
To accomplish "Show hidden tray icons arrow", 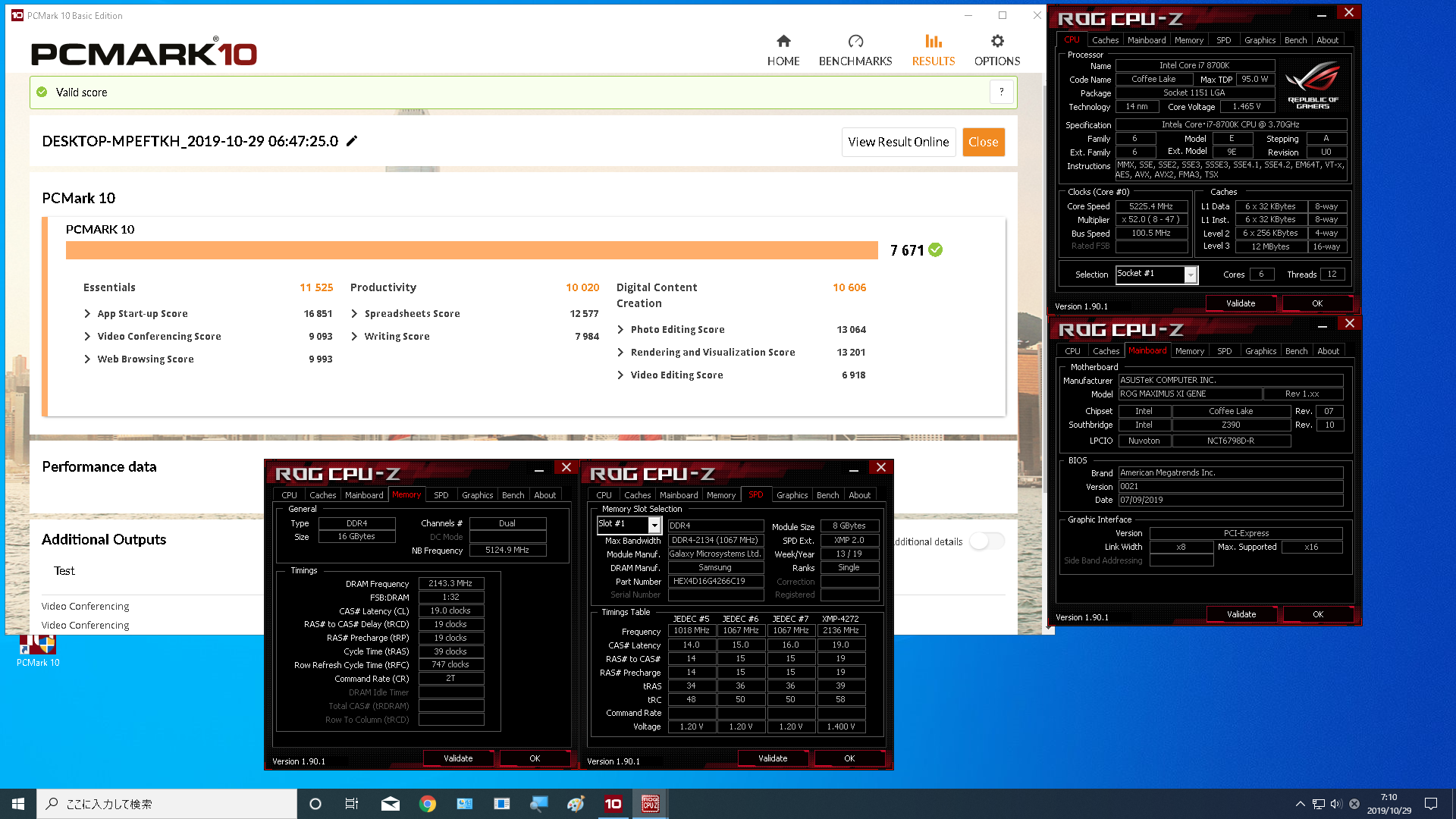I will point(1301,804).
